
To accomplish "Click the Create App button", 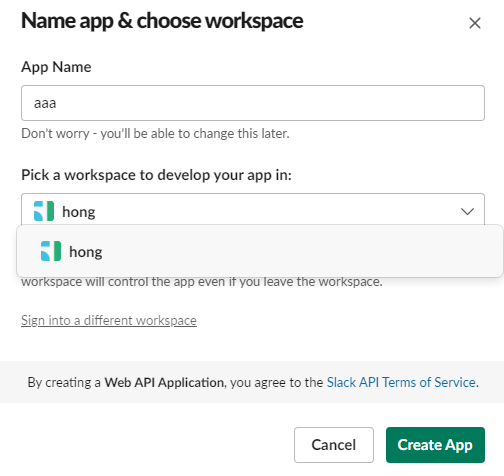I will 435,445.
